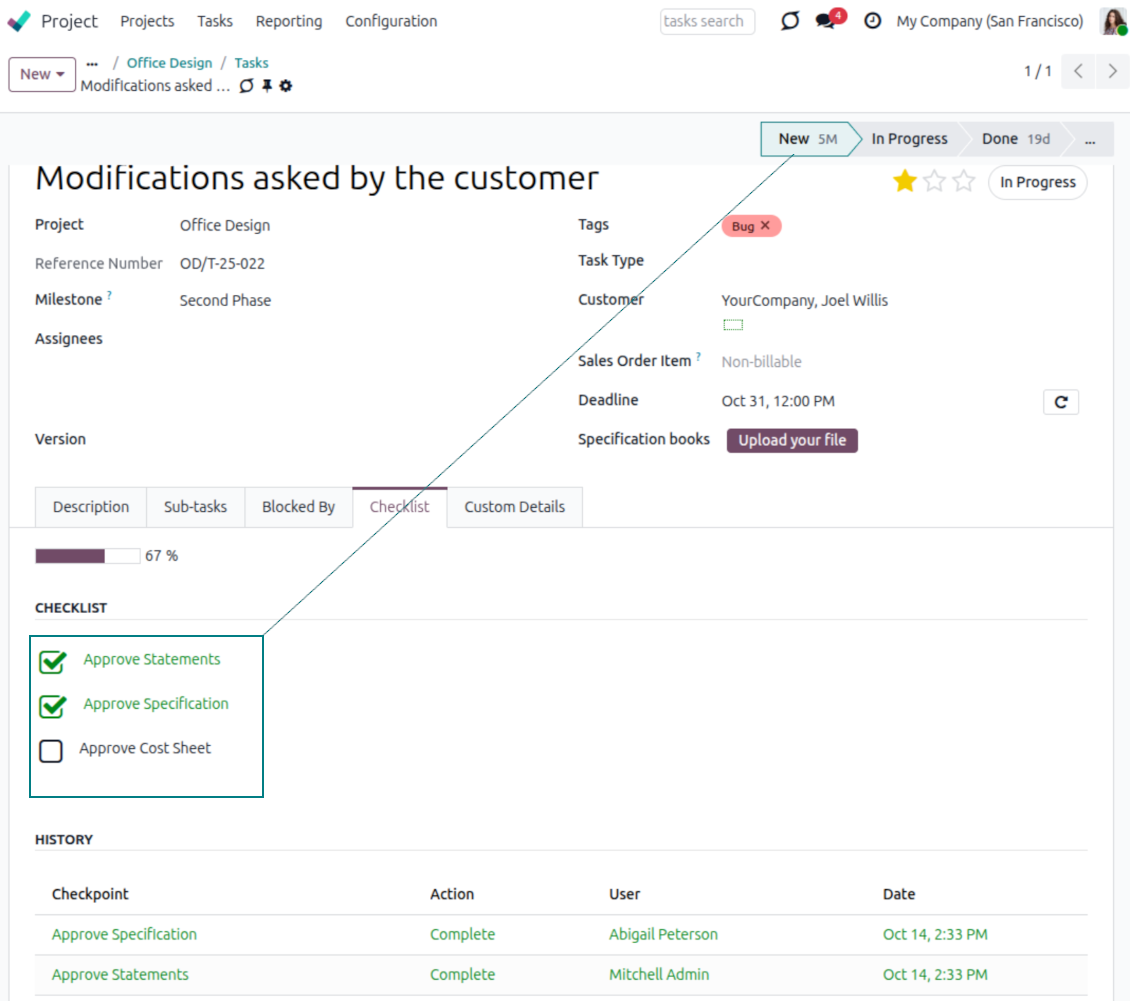Image resolution: width=1130 pixels, height=1001 pixels.
Task: Remove the Bug tag with its X
Action: pyautogui.click(x=766, y=226)
